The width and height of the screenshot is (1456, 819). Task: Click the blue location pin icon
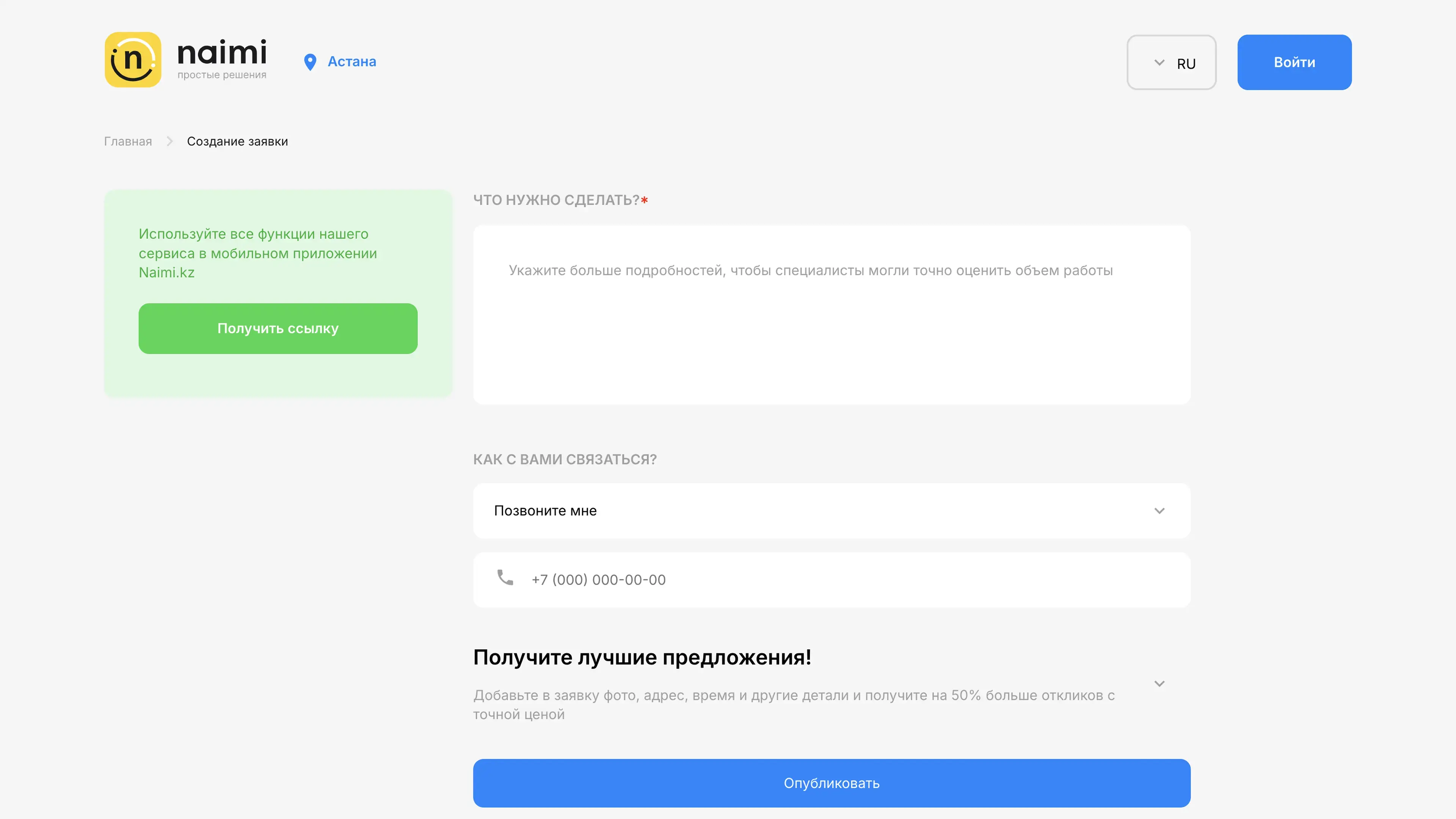[x=310, y=62]
